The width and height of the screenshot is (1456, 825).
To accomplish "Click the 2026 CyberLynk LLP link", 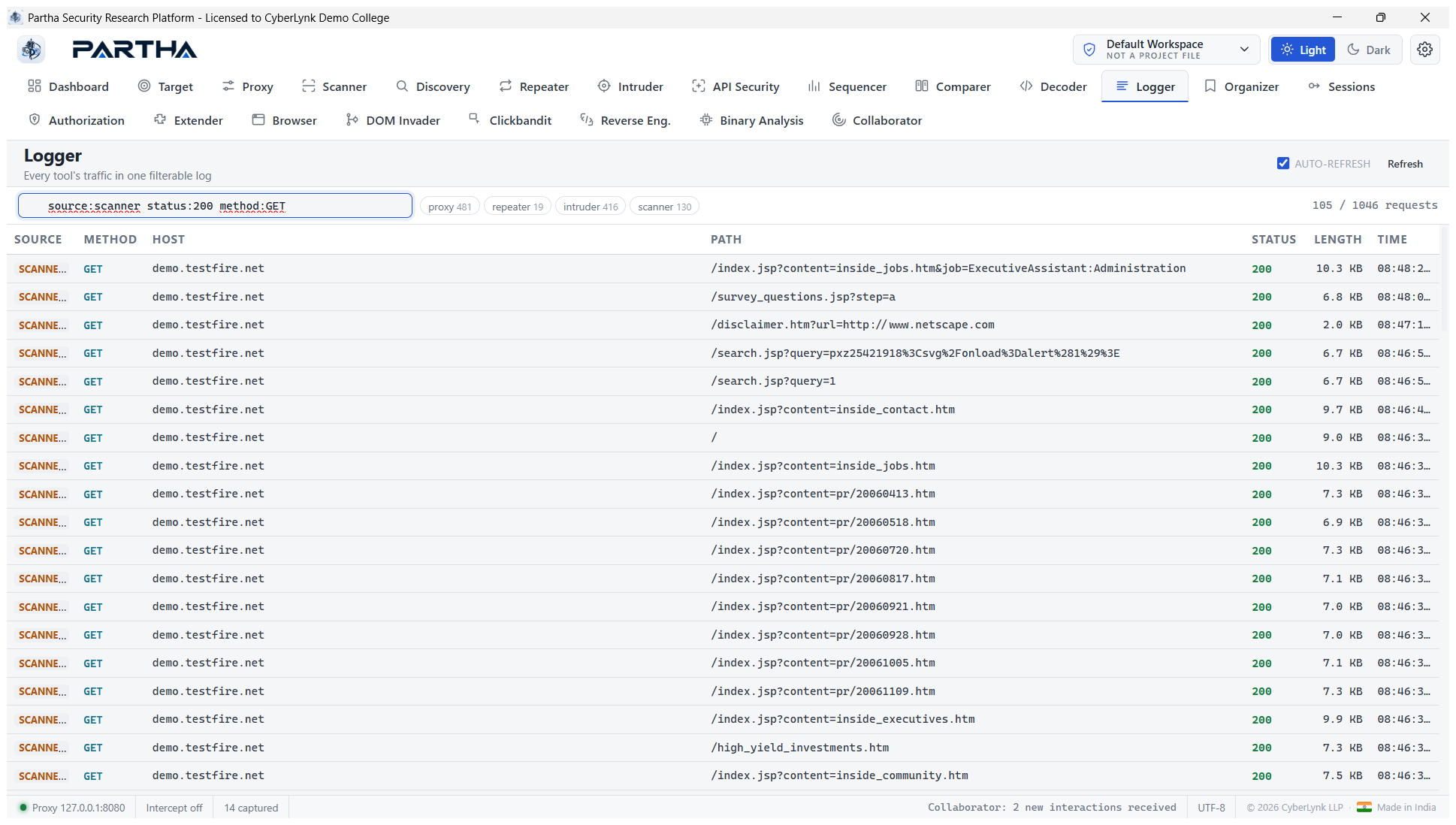I will point(1295,808).
